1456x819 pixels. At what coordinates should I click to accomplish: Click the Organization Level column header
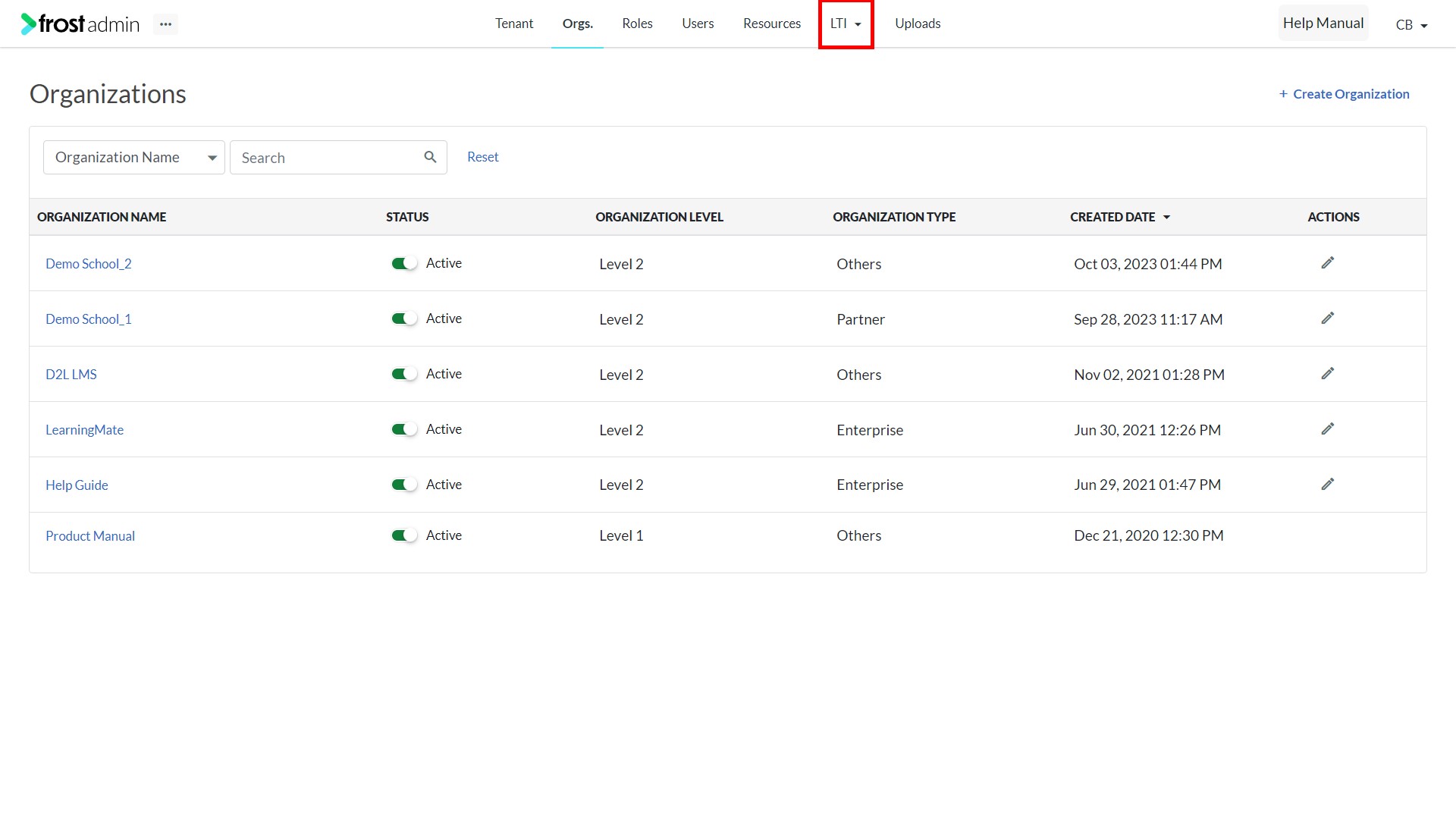(659, 217)
